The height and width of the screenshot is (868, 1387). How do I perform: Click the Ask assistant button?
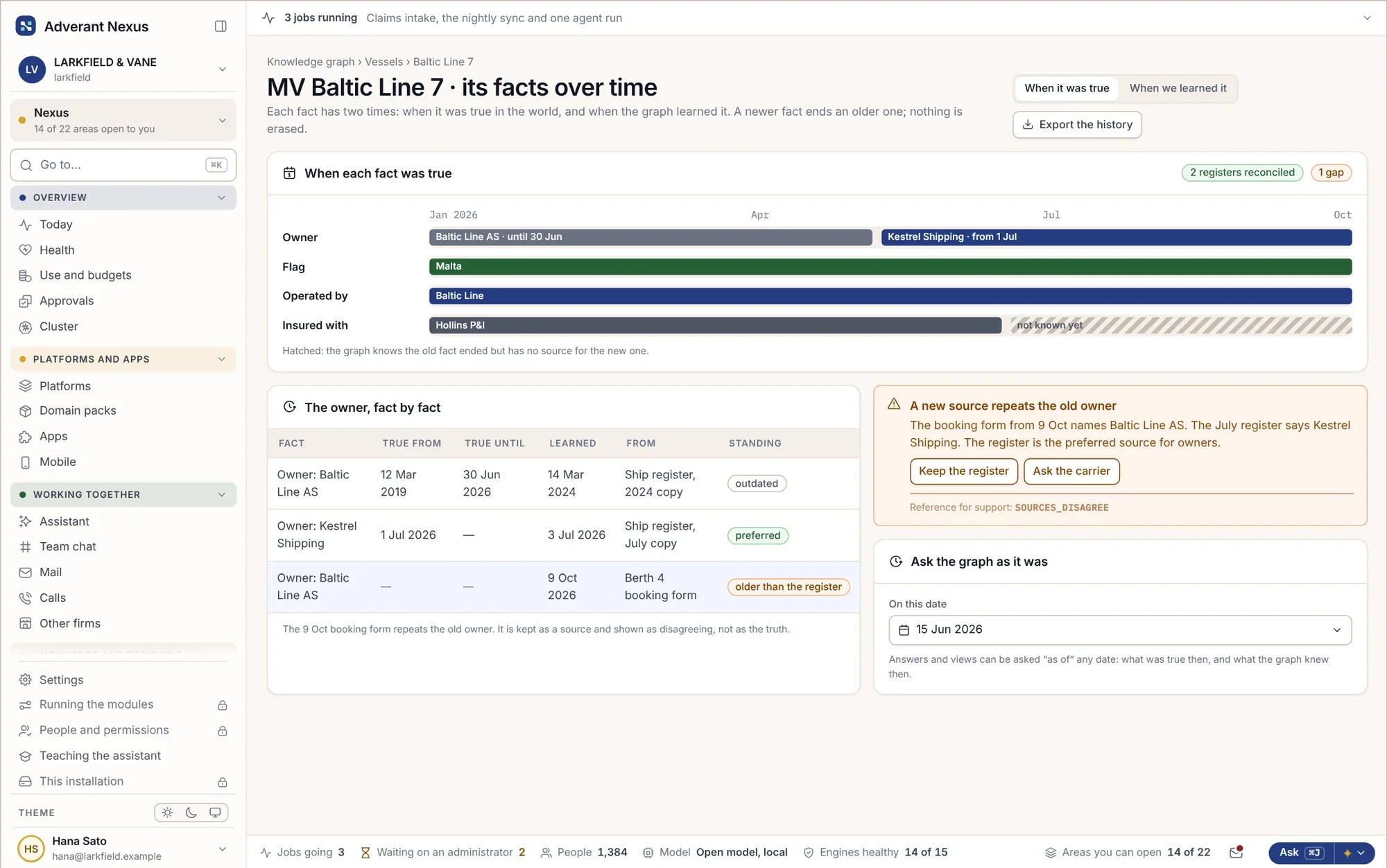pos(1301,853)
